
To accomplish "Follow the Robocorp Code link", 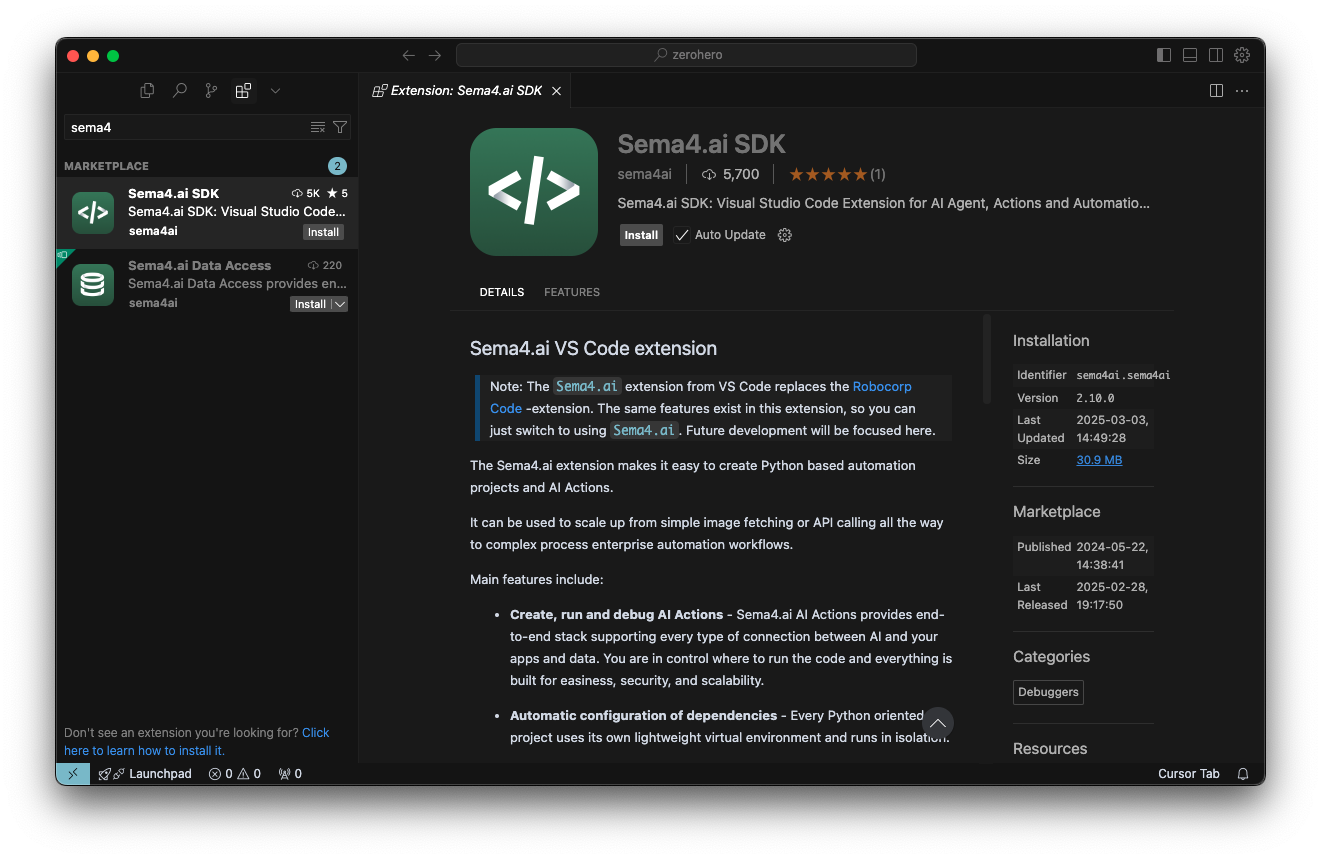I will [x=701, y=397].
